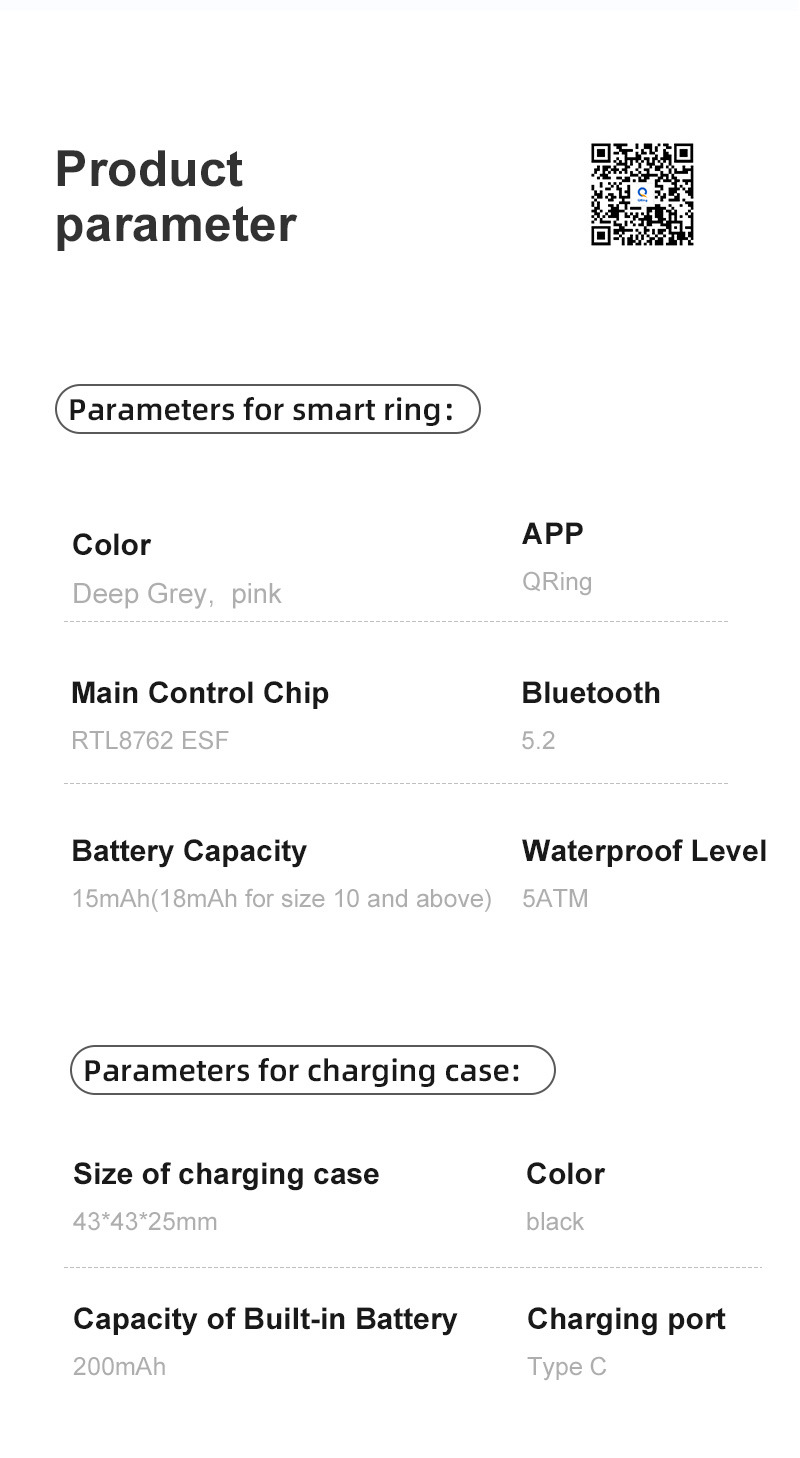The height and width of the screenshot is (1458, 800).
Task: Select the 200mAh built-in battery value
Action: pyautogui.click(x=119, y=1367)
